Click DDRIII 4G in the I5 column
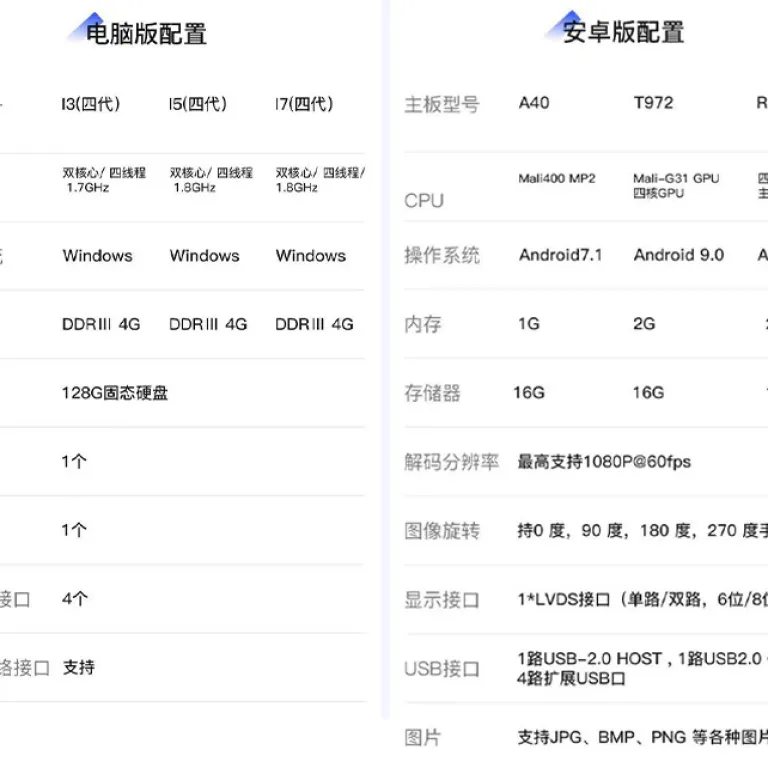Image resolution: width=768 pixels, height=768 pixels. 208,324
